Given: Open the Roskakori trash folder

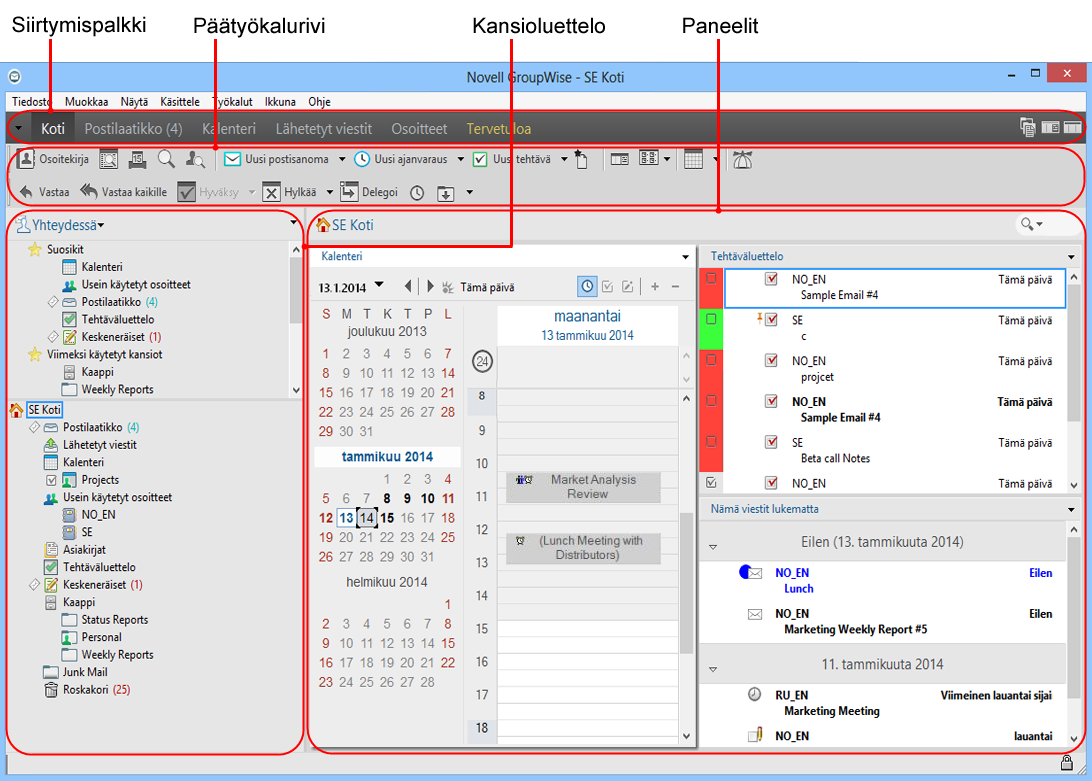Looking at the screenshot, I should point(52,689).
